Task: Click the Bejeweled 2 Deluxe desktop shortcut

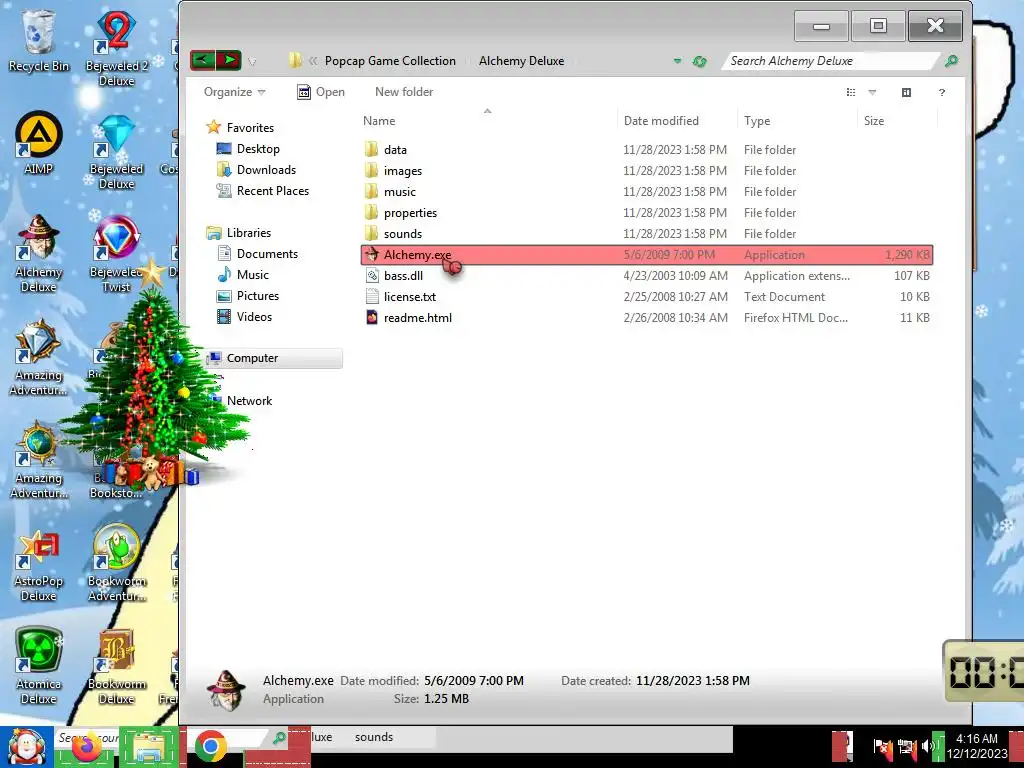Action: coord(116,49)
